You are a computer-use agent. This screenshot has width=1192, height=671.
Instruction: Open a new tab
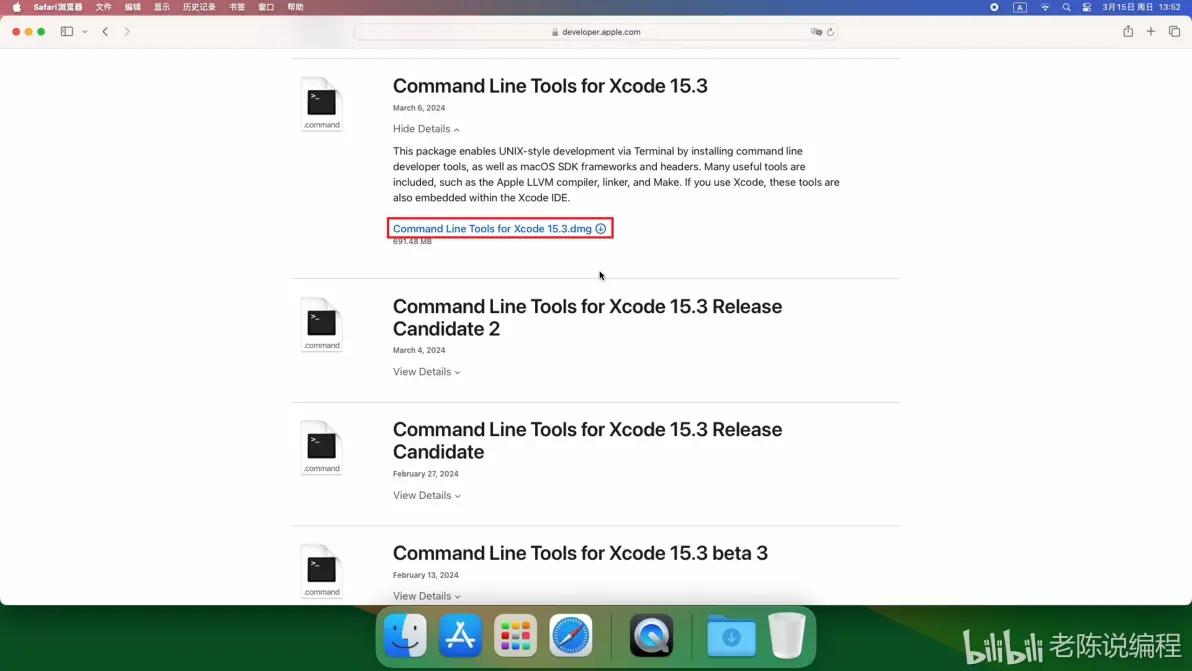pos(1150,31)
